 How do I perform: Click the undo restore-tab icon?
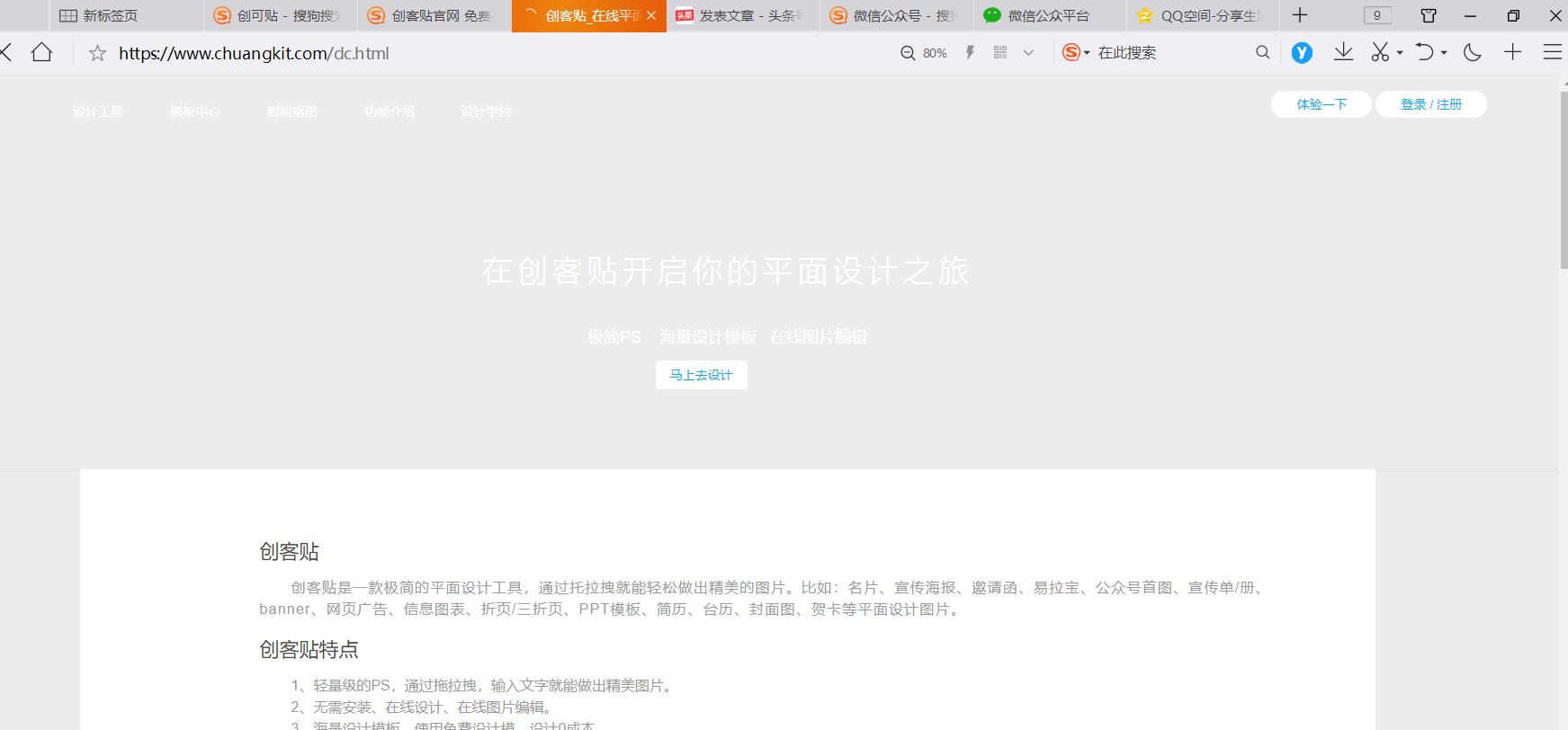click(1424, 52)
